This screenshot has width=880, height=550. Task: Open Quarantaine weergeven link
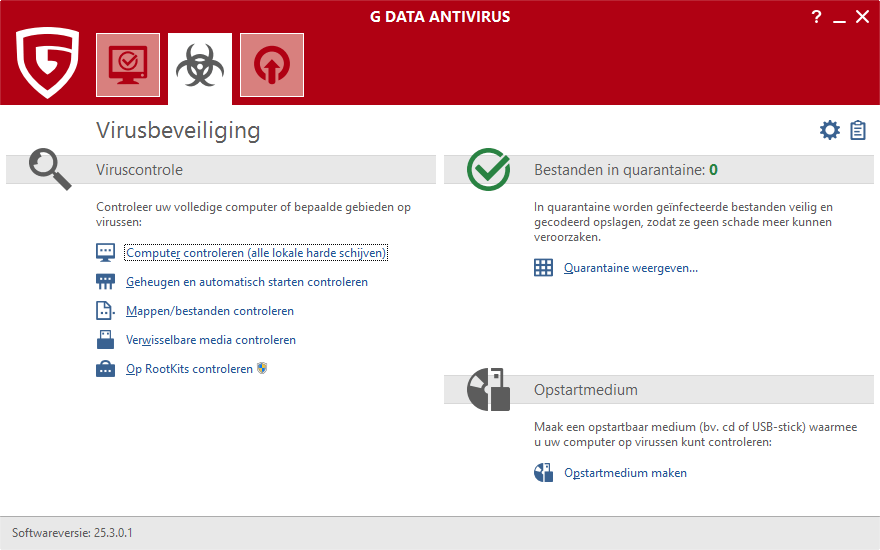(631, 268)
